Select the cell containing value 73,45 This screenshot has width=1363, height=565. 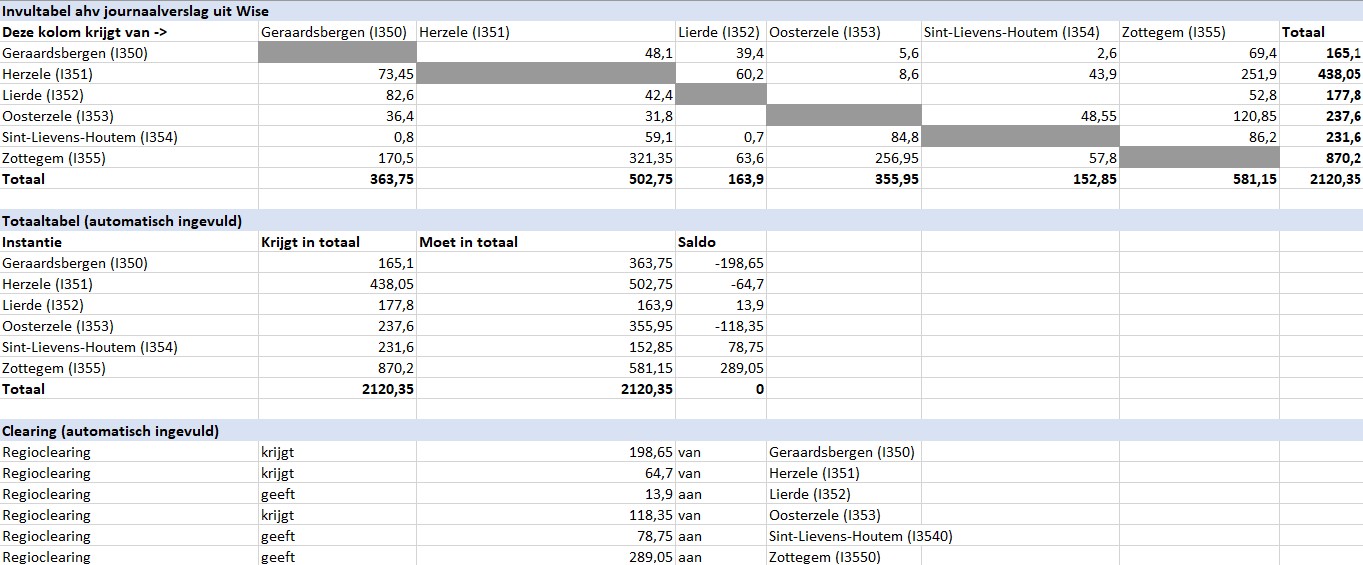[x=337, y=74]
